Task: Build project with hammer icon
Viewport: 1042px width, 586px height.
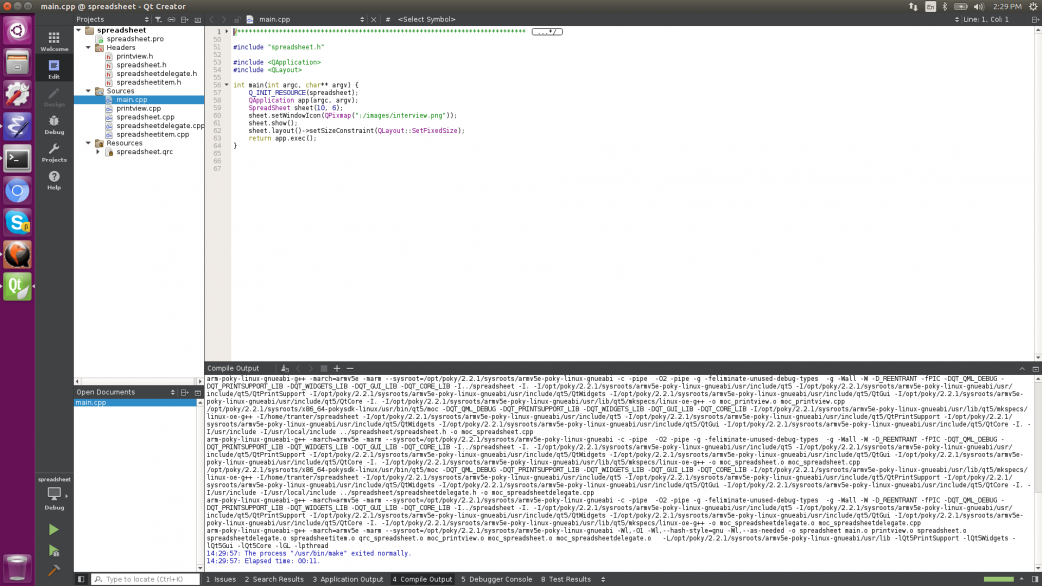Action: (x=54, y=571)
